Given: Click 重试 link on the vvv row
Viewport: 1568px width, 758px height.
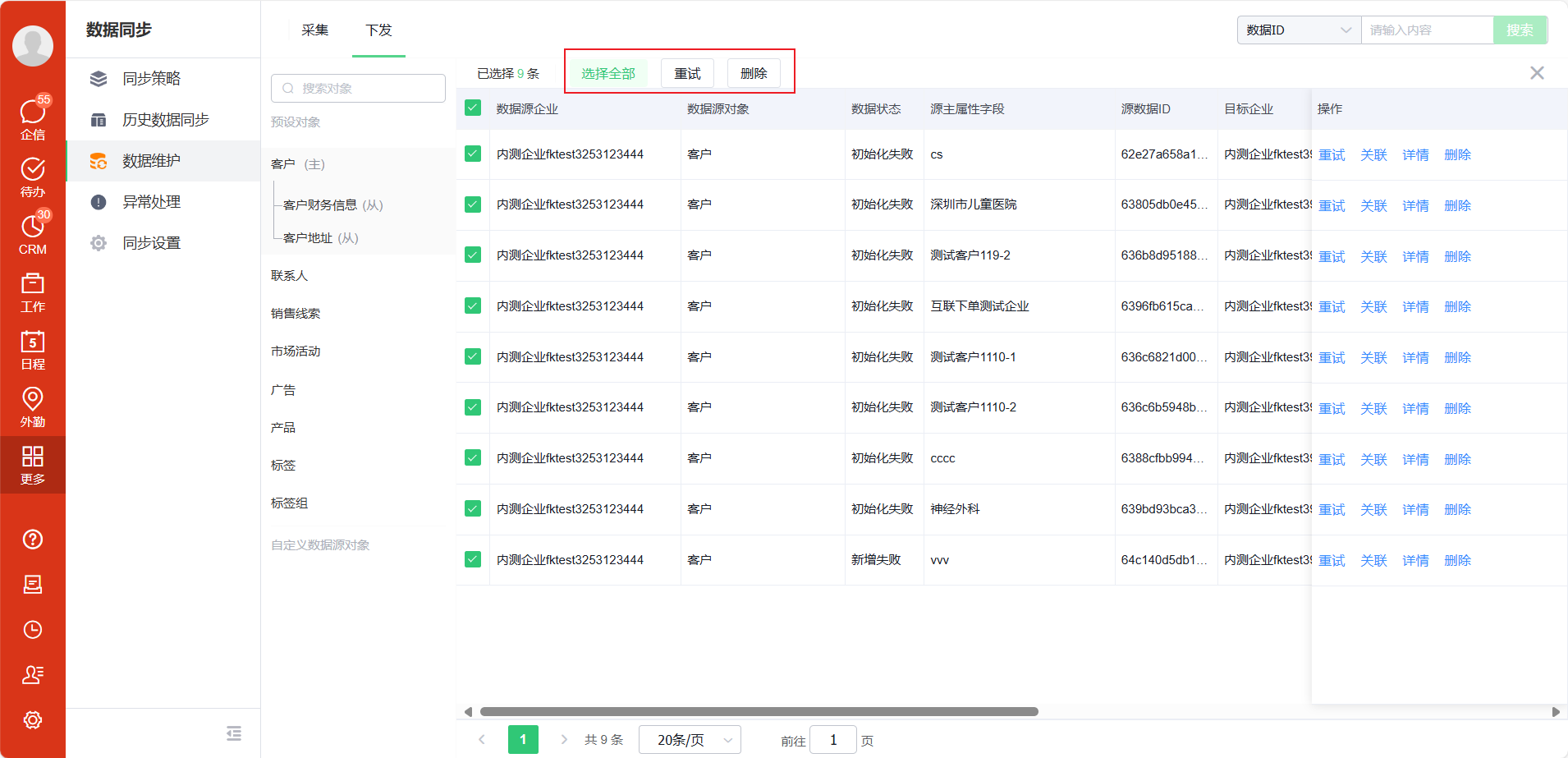Looking at the screenshot, I should point(1332,559).
